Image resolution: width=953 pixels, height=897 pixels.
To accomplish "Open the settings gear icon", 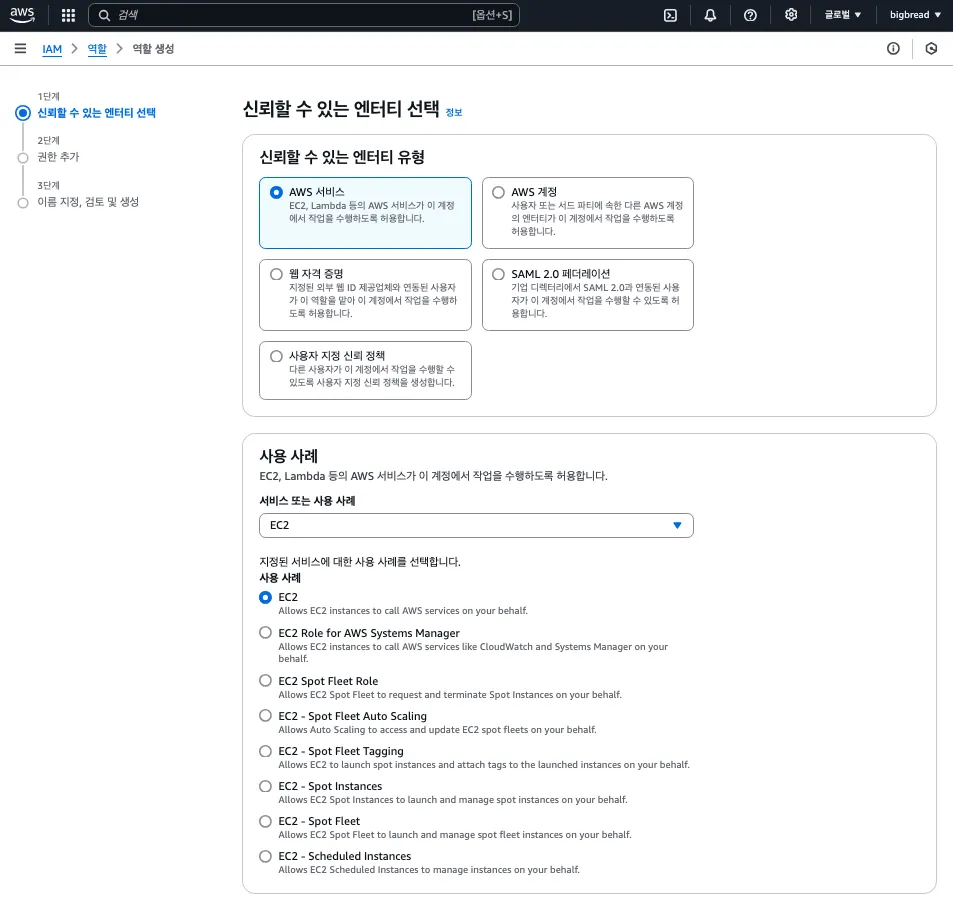I will click(x=791, y=15).
